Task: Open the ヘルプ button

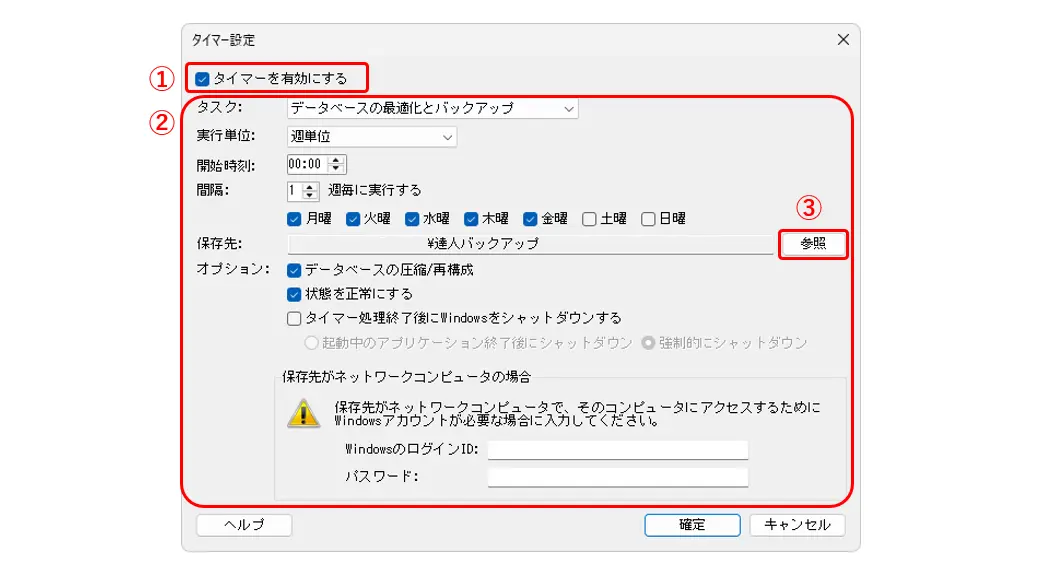Action: click(244, 525)
